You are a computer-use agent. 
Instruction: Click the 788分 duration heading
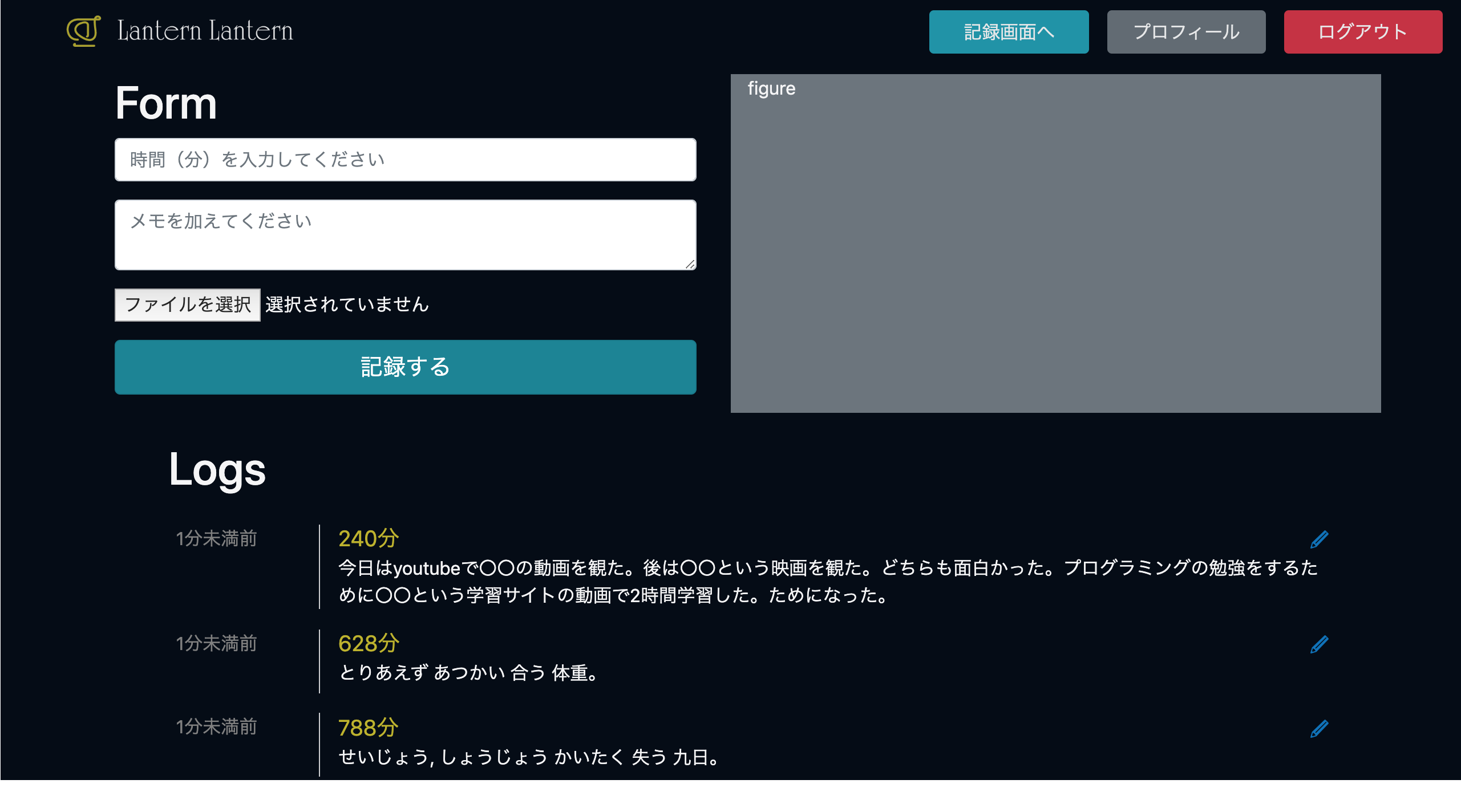(369, 728)
